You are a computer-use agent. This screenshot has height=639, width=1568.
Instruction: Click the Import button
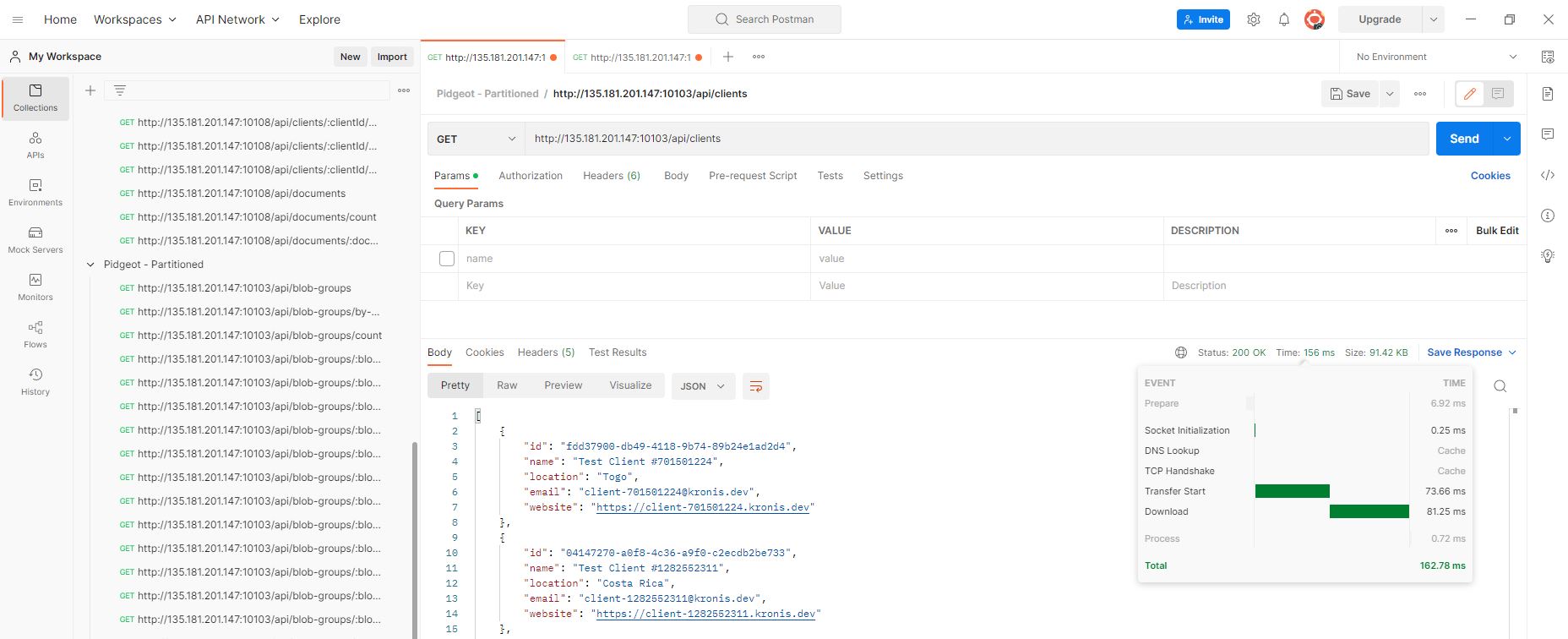click(392, 57)
